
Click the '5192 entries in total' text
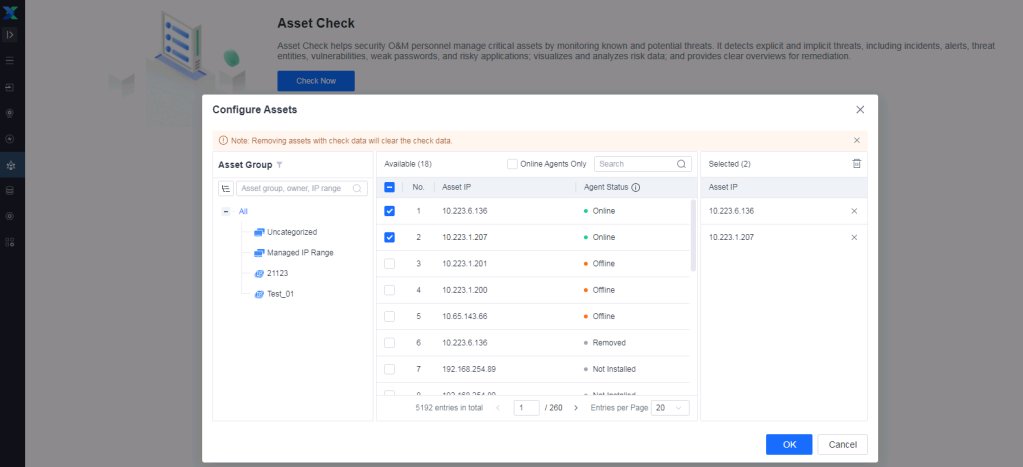pyautogui.click(x=449, y=408)
